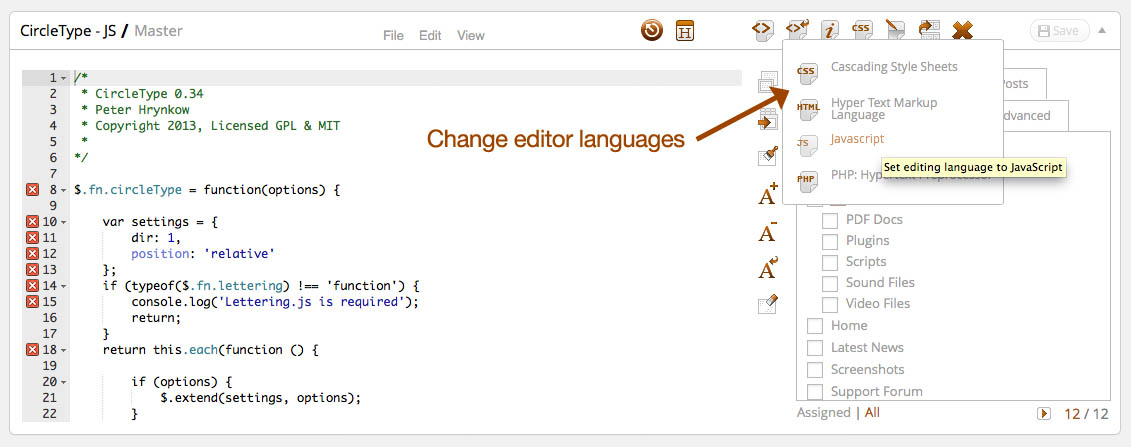Screen dimensions: 1131x447
Task: Fold the code block at line 18
Action: (64, 350)
